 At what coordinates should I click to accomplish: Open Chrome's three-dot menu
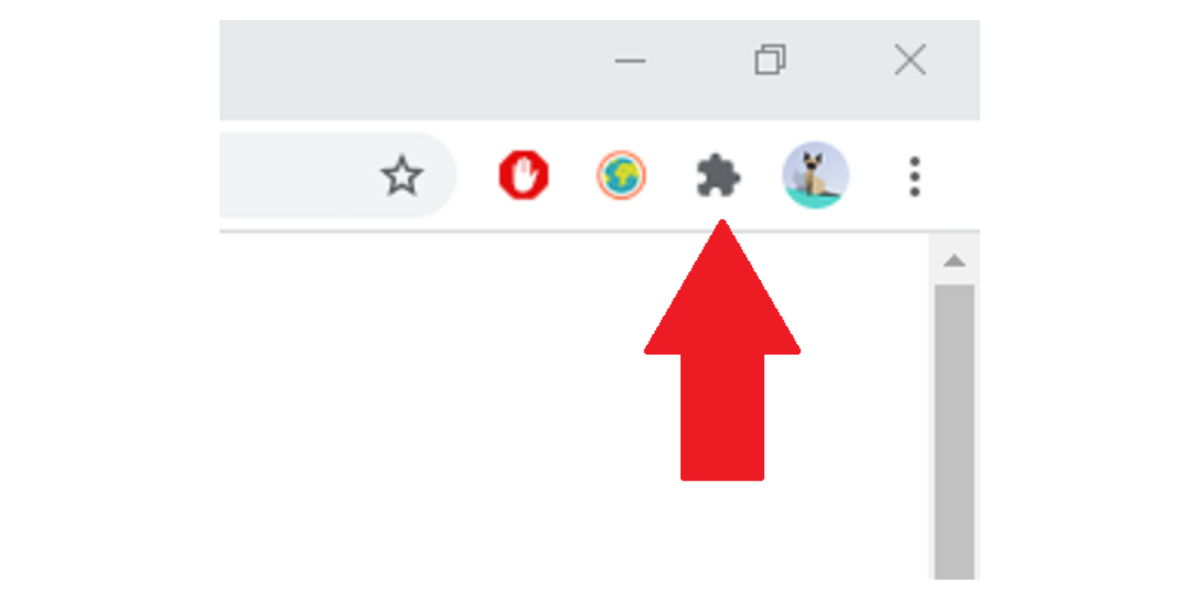(914, 176)
